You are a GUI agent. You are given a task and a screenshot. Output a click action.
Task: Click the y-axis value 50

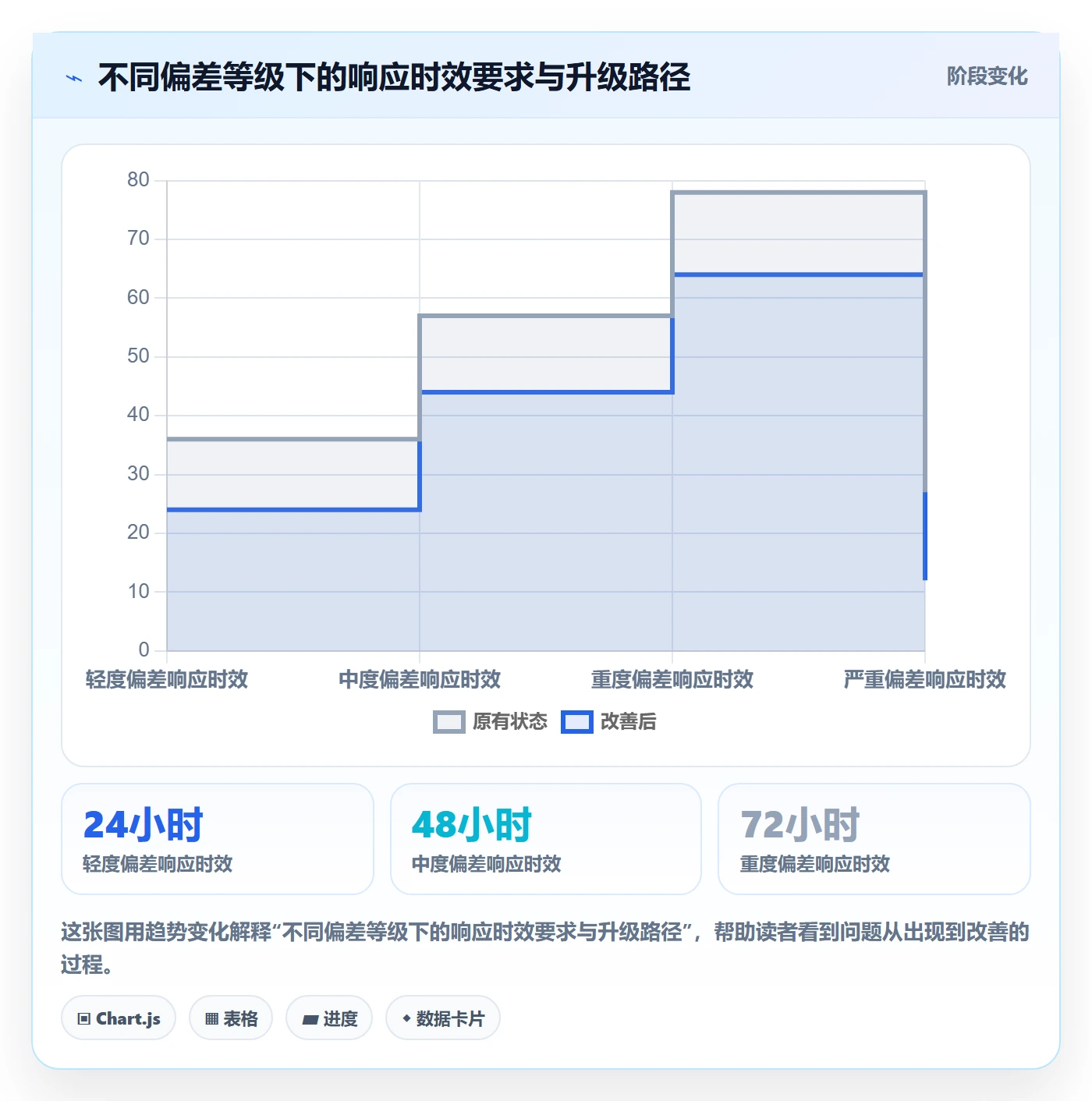138,356
